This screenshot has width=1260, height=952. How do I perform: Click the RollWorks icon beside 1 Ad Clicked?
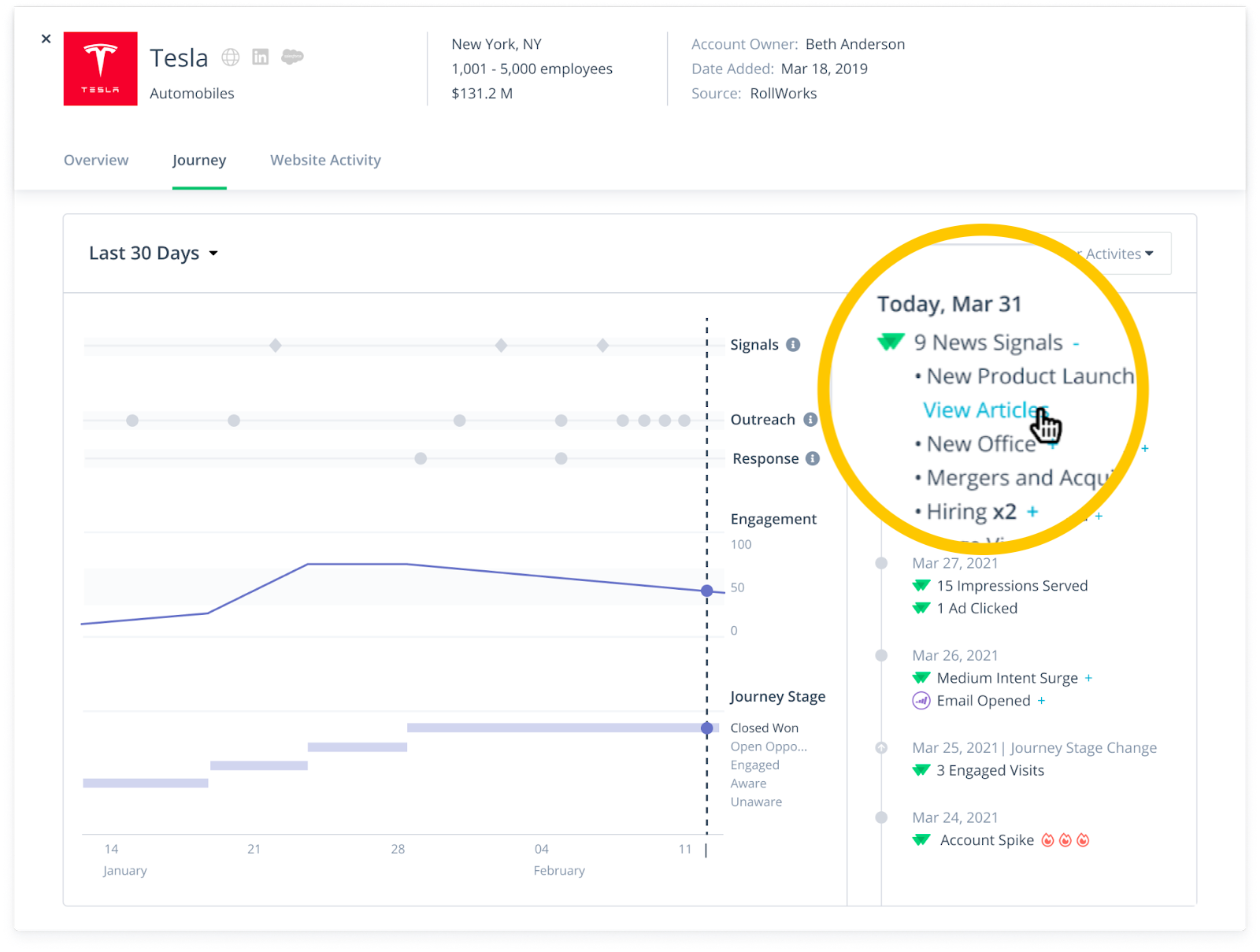point(921,608)
